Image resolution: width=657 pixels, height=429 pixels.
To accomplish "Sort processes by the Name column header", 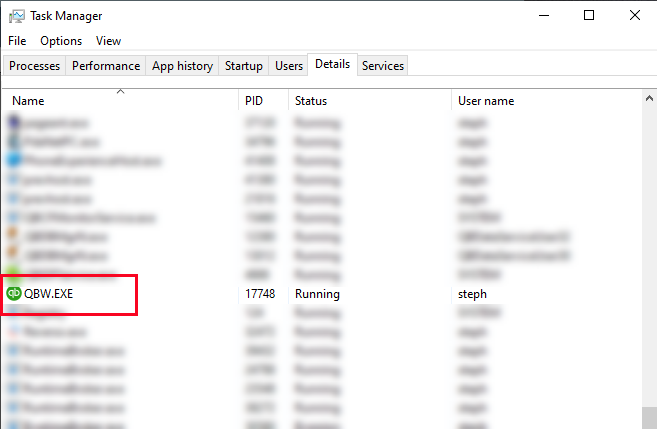I will point(28,101).
